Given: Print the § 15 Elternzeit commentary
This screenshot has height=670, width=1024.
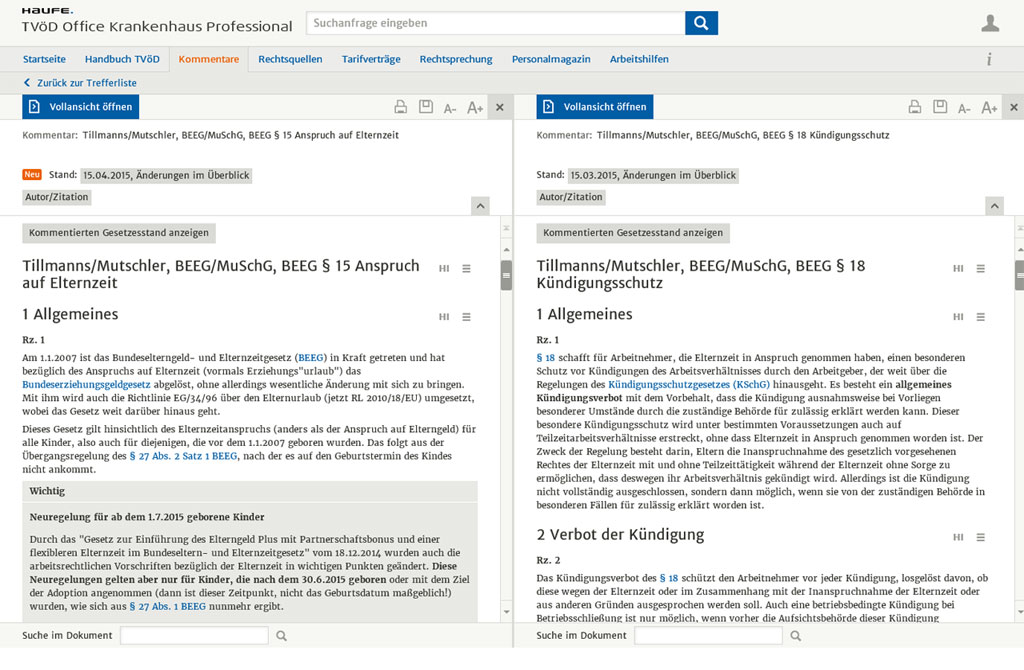Looking at the screenshot, I should click(x=400, y=107).
